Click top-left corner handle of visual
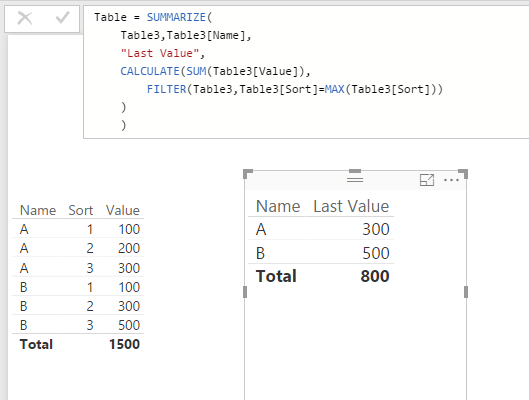529x400 pixels. click(248, 174)
